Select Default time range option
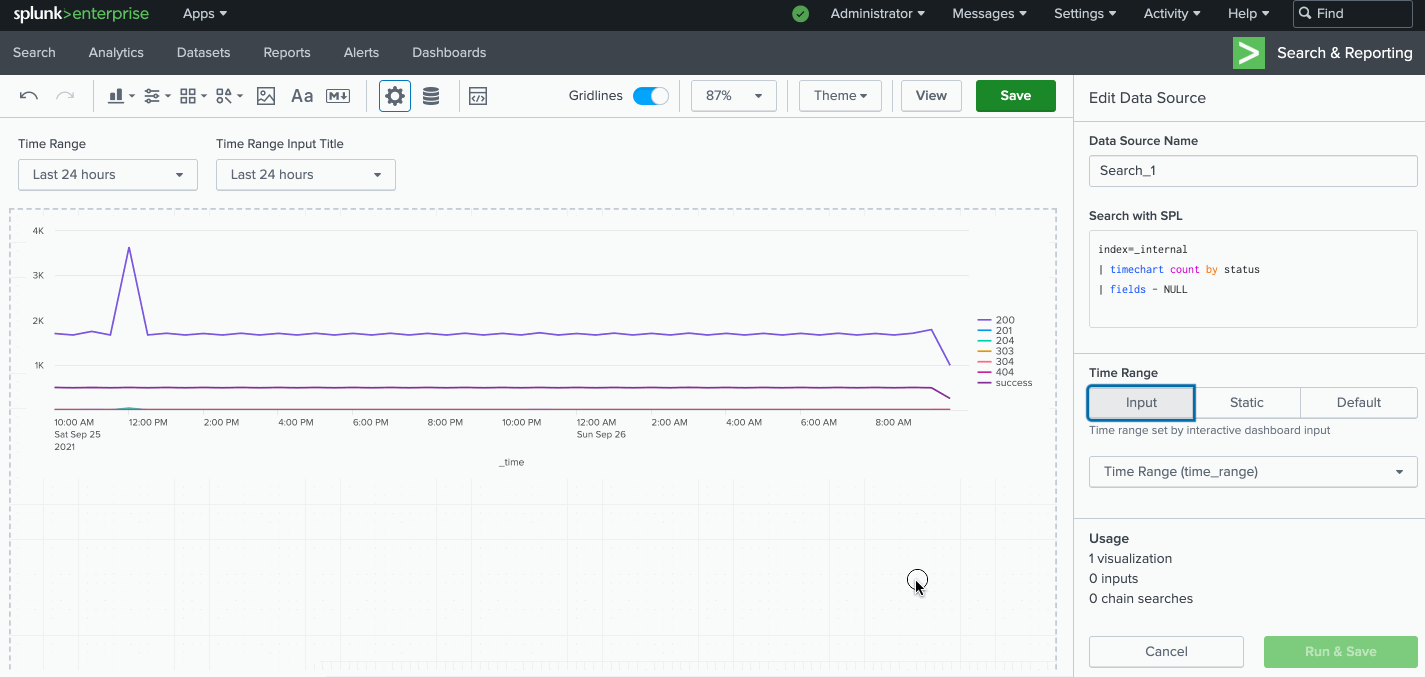The width and height of the screenshot is (1425, 677). click(1358, 403)
